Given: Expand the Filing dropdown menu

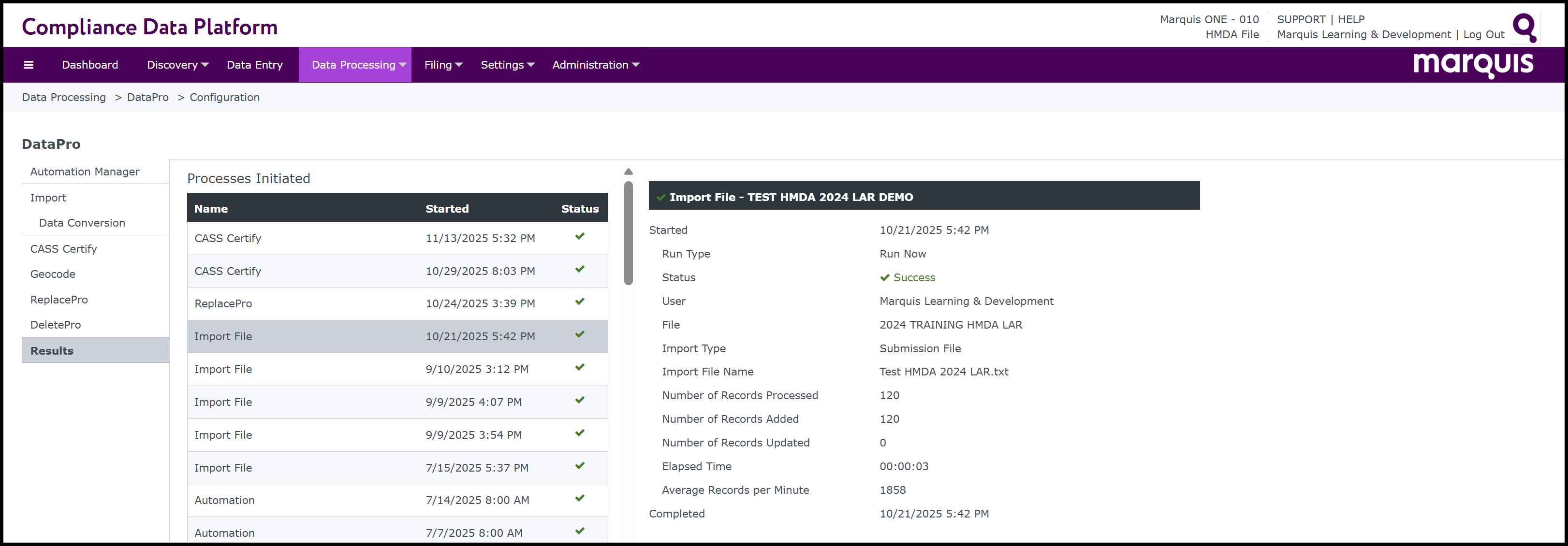Looking at the screenshot, I should coord(442,65).
